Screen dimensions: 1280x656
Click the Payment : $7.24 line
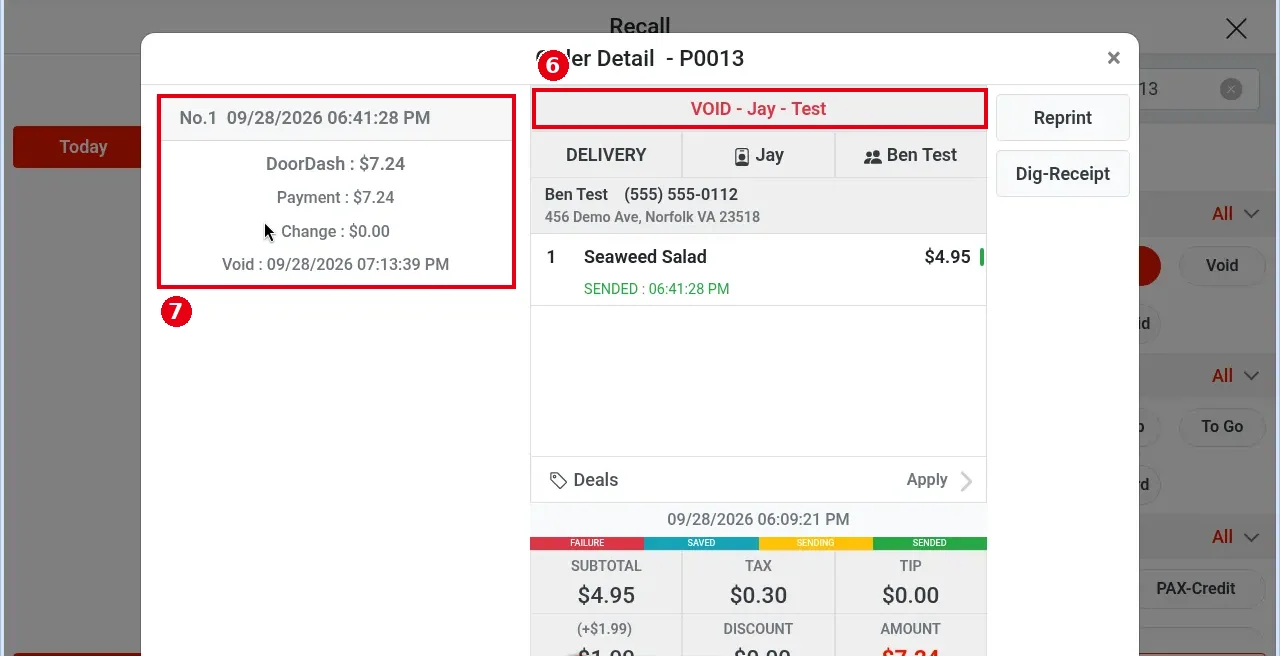(x=336, y=198)
